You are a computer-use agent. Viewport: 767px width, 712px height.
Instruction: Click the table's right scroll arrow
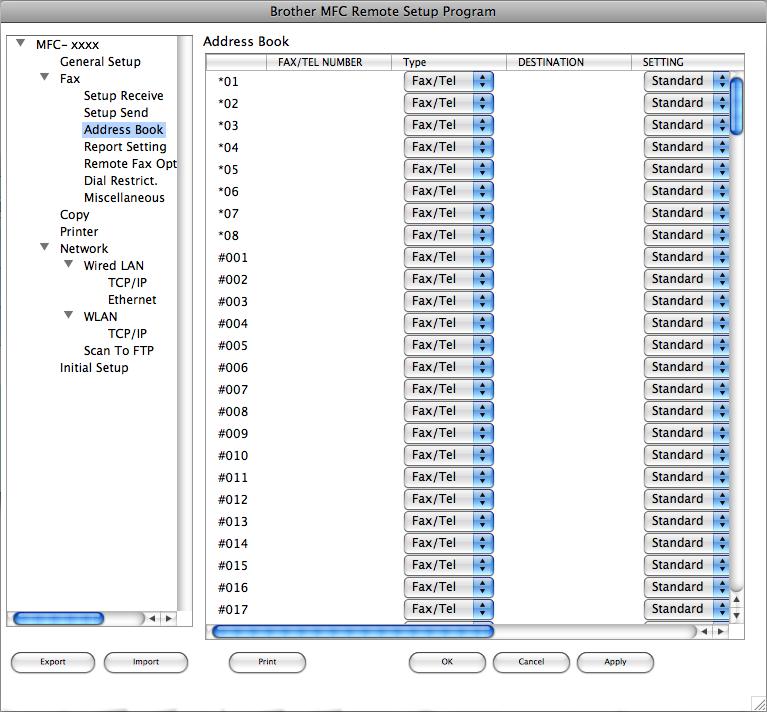click(x=721, y=631)
